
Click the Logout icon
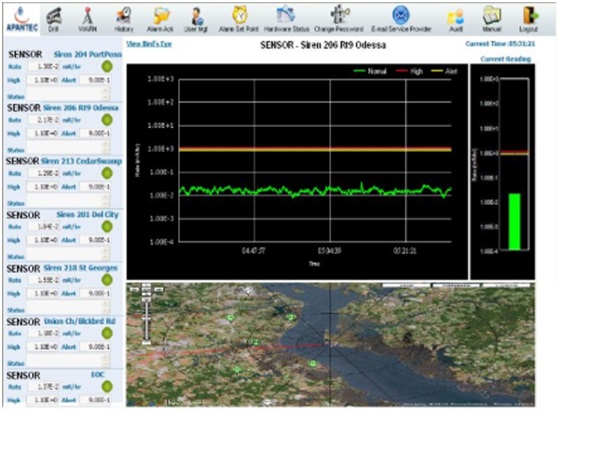[529, 16]
